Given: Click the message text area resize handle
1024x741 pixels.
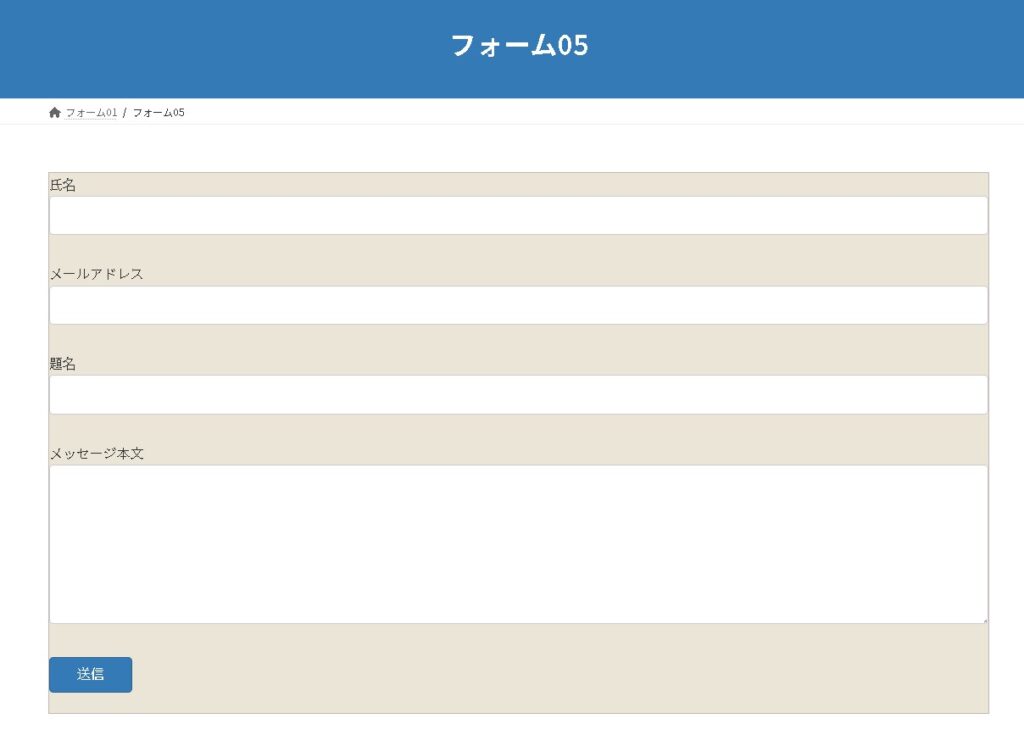Looking at the screenshot, I should (x=984, y=620).
